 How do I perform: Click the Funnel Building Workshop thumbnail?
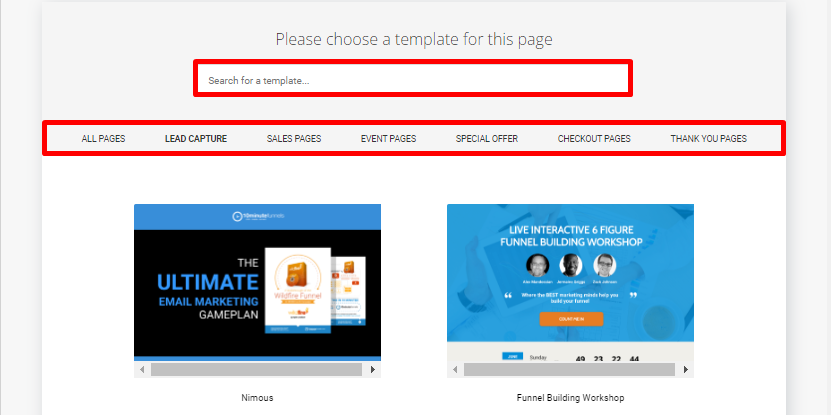click(x=570, y=282)
